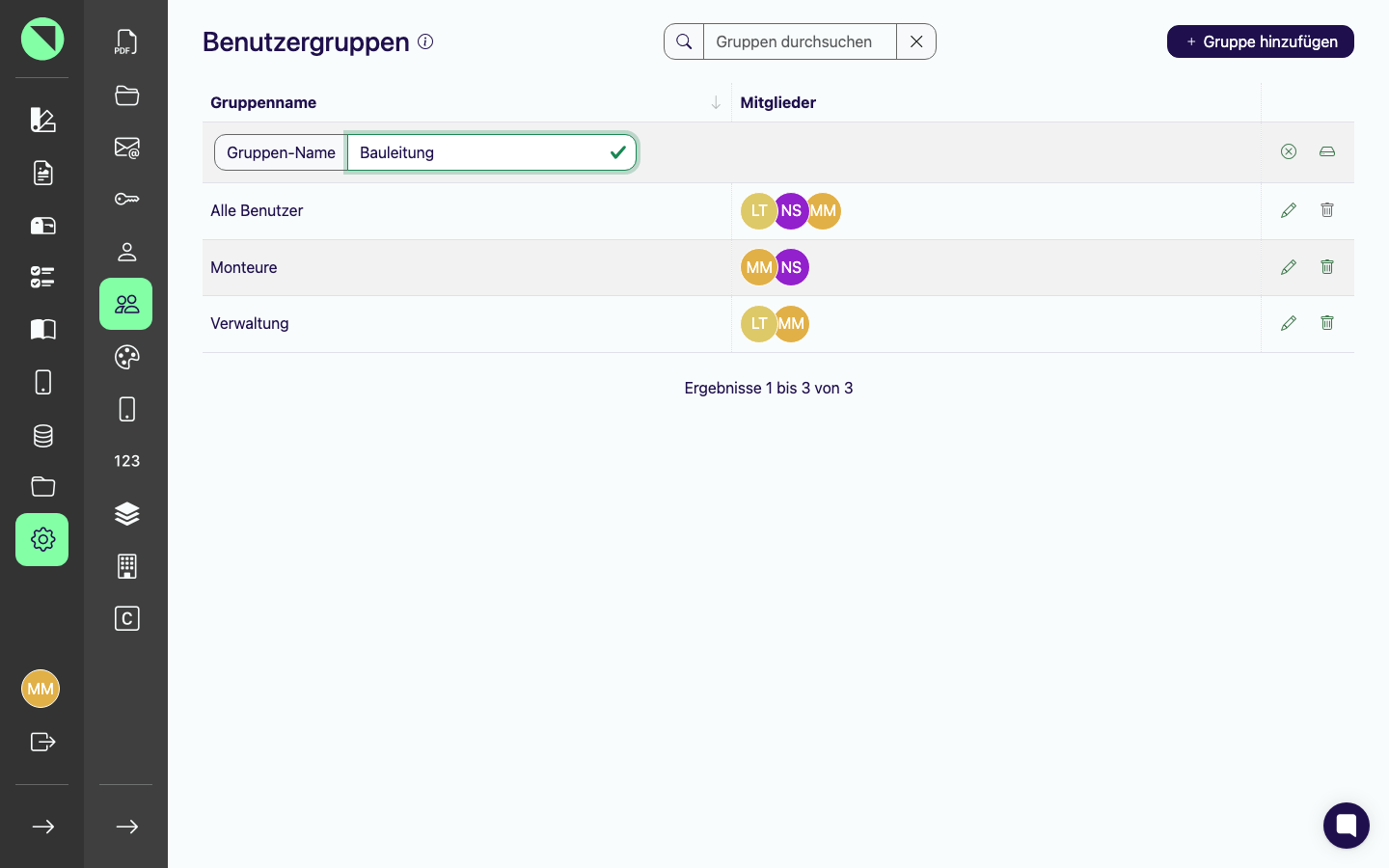Viewport: 1389px width, 868px height.
Task: Open the database icon
Action: (x=42, y=435)
